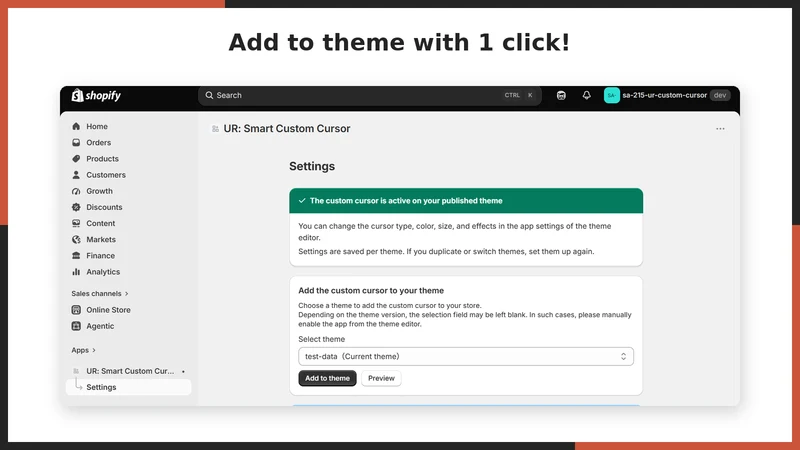Open store switcher sa-215-ur-custom-cursor
The height and width of the screenshot is (450, 800).
(x=667, y=95)
